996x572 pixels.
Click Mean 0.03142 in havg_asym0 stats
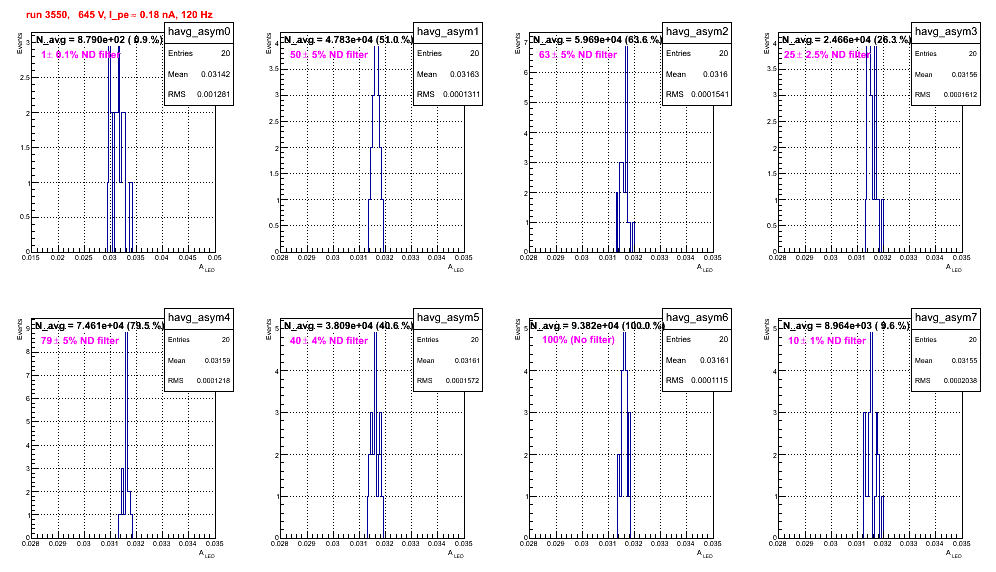pyautogui.click(x=199, y=74)
